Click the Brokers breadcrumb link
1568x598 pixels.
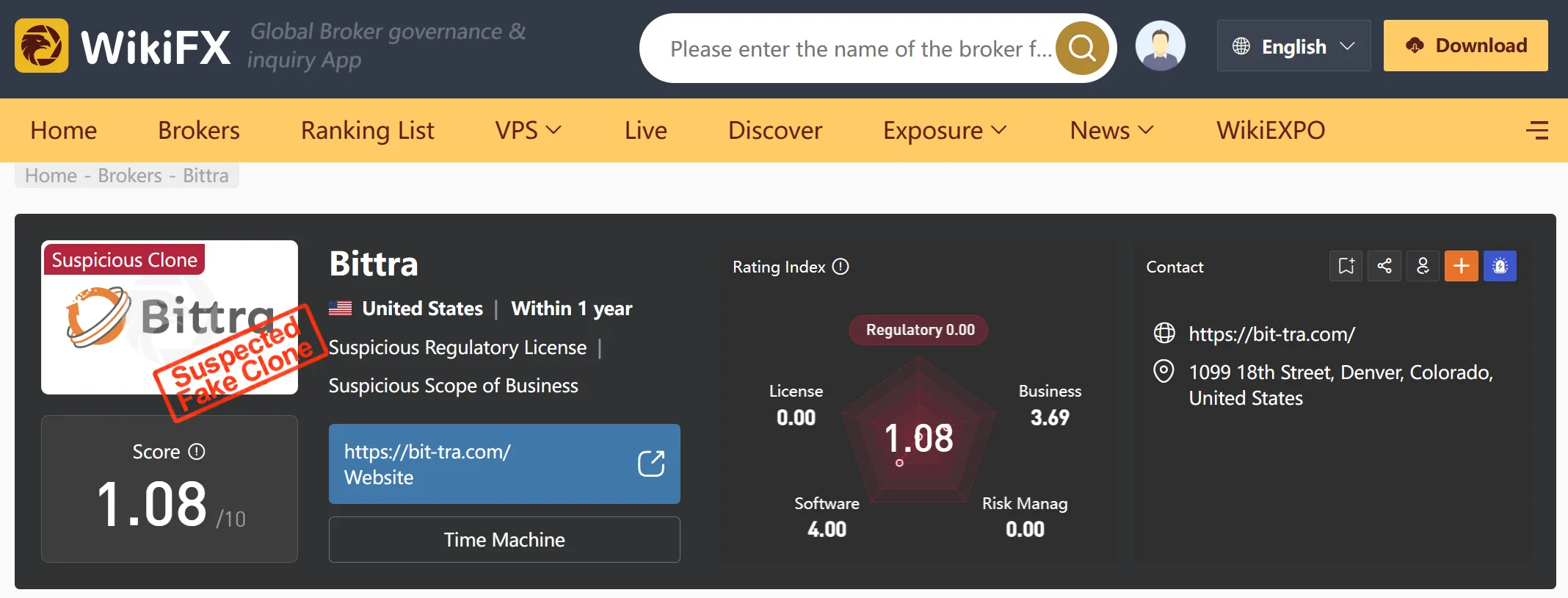coord(130,176)
